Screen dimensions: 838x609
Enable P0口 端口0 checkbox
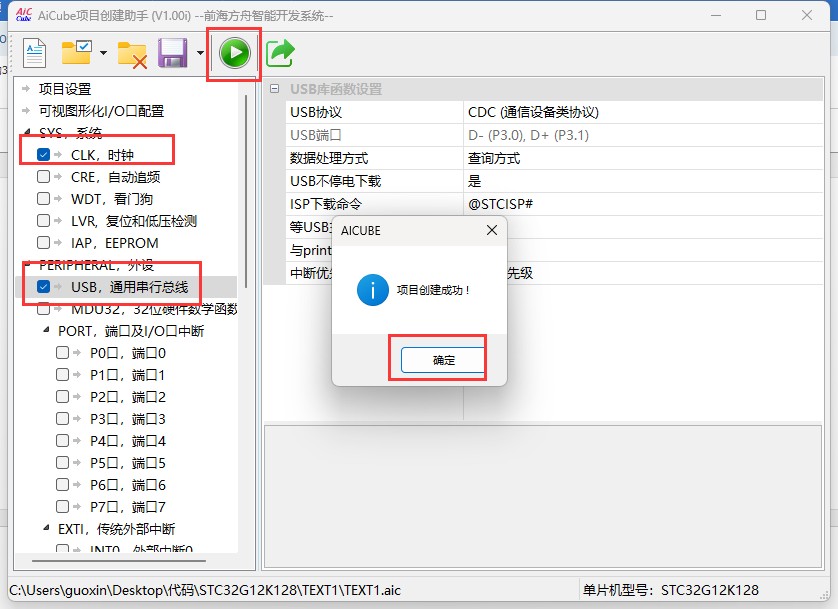point(63,353)
